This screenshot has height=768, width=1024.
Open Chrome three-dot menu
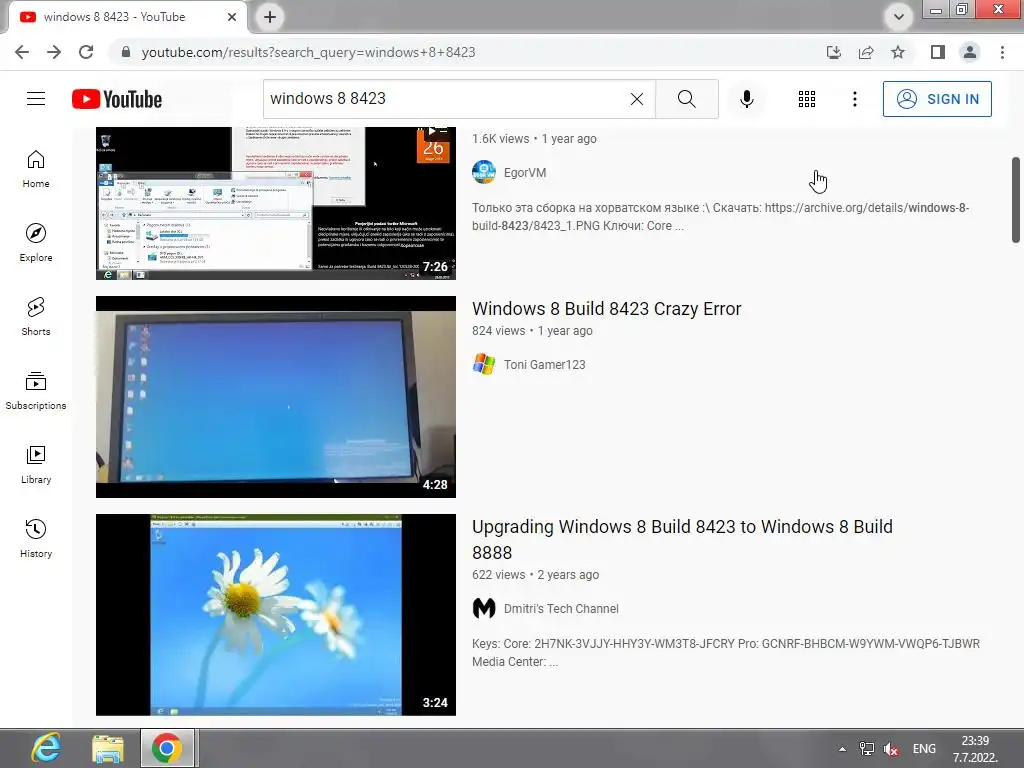(x=1002, y=52)
